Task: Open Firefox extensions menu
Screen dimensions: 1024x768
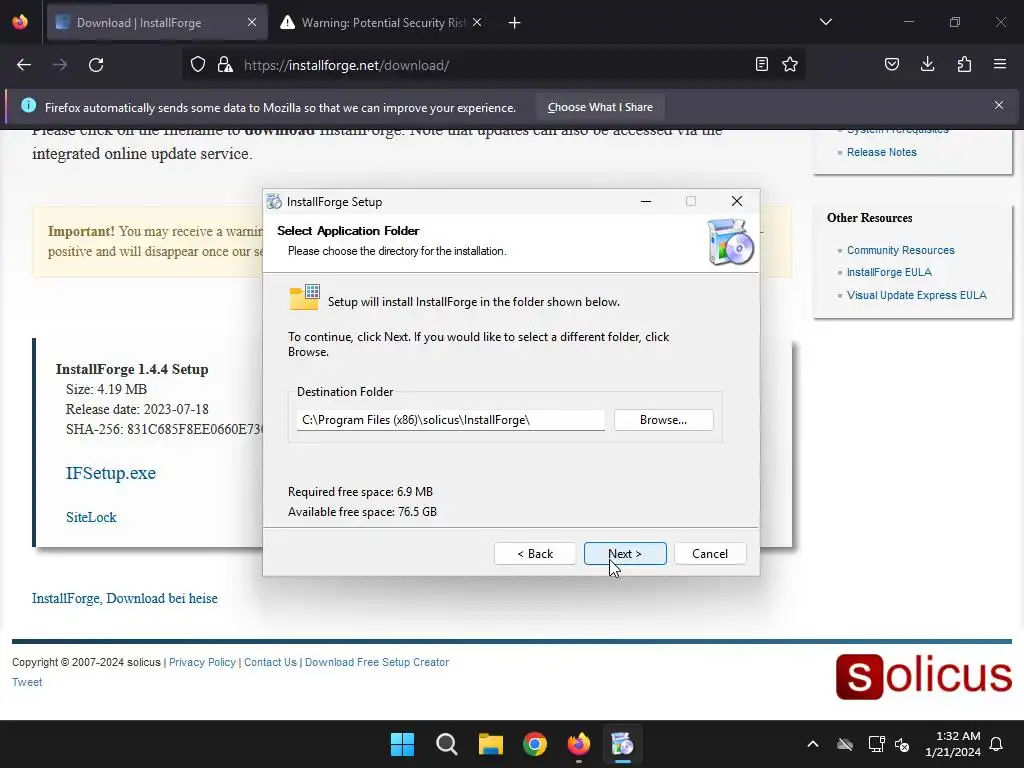Action: pyautogui.click(x=964, y=64)
